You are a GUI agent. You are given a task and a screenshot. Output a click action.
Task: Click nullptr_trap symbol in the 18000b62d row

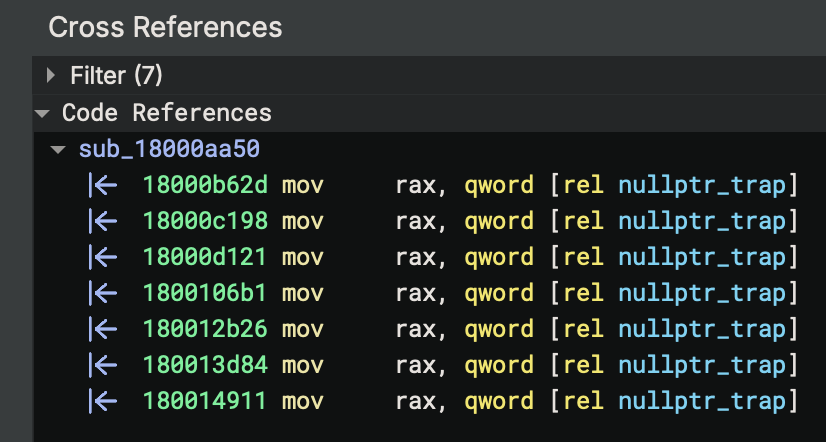click(x=702, y=185)
